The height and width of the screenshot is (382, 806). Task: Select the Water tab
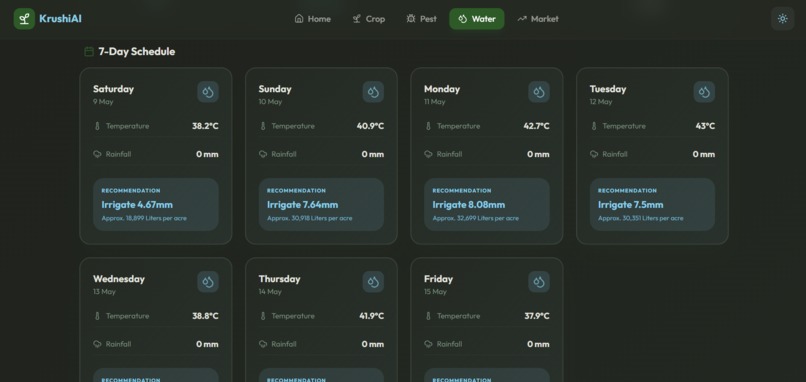coord(477,19)
